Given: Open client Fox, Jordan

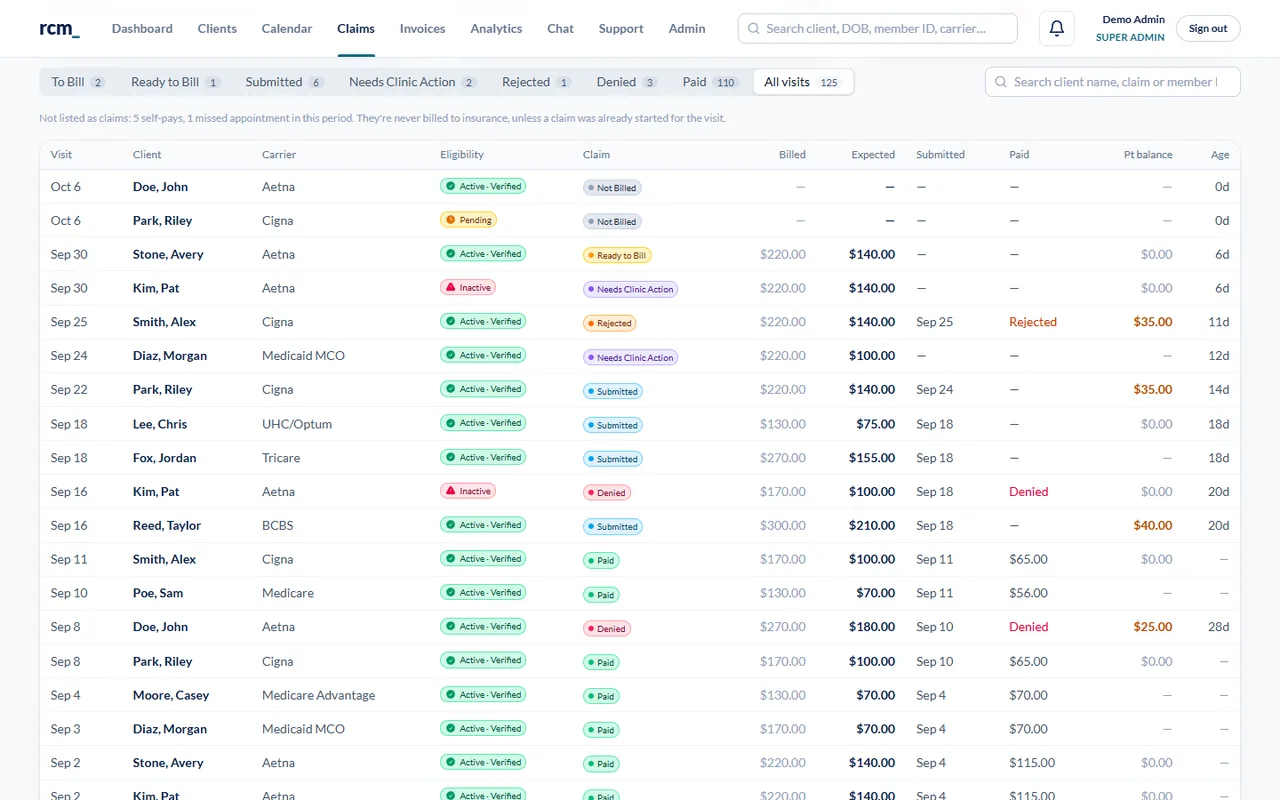Looking at the screenshot, I should click(x=164, y=458).
